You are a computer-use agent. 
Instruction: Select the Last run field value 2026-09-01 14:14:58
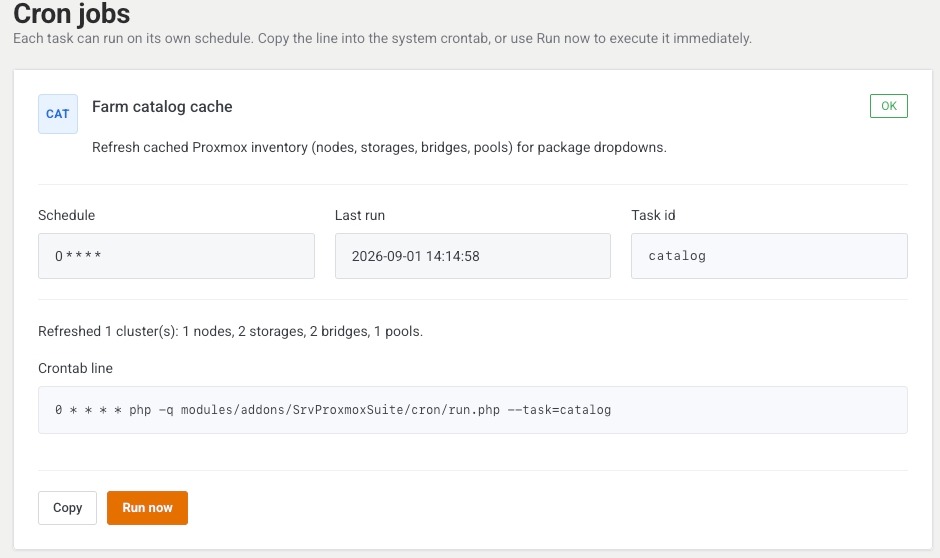pyautogui.click(x=472, y=256)
